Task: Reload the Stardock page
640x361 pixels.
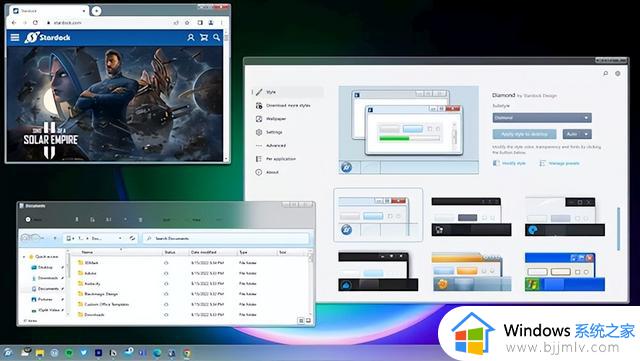Action: (x=36, y=23)
